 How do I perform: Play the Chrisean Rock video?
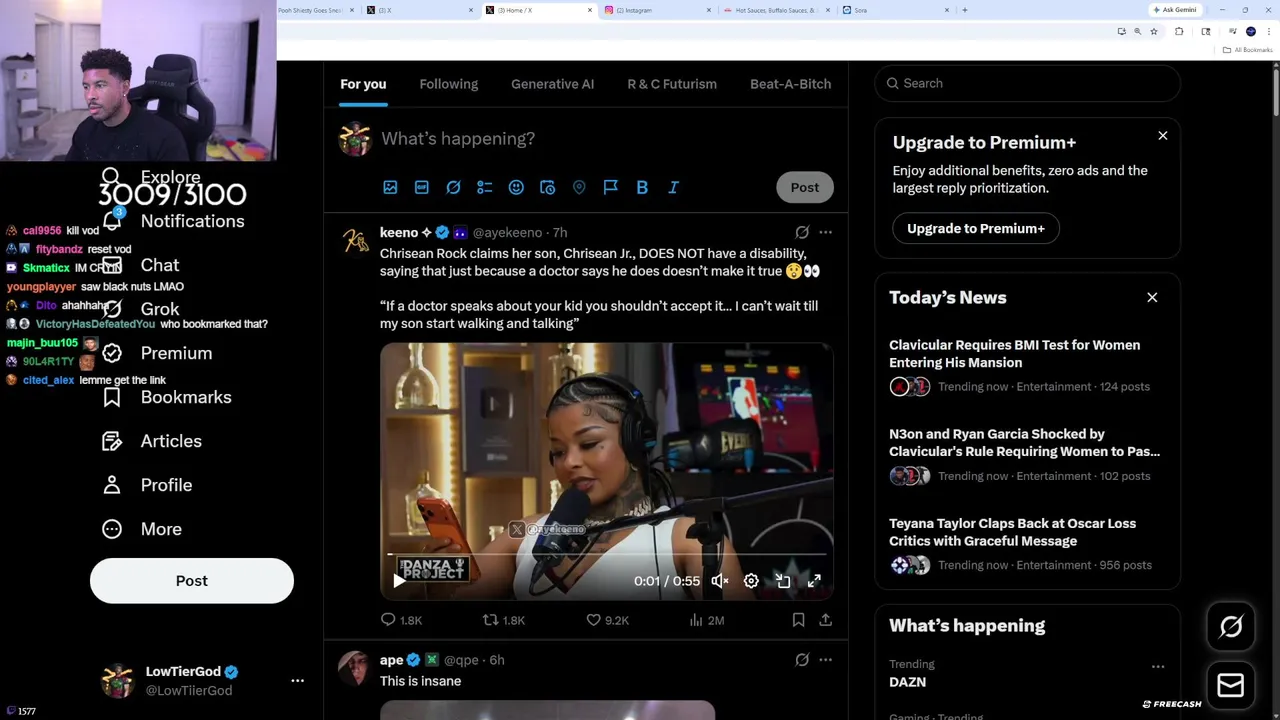click(399, 581)
